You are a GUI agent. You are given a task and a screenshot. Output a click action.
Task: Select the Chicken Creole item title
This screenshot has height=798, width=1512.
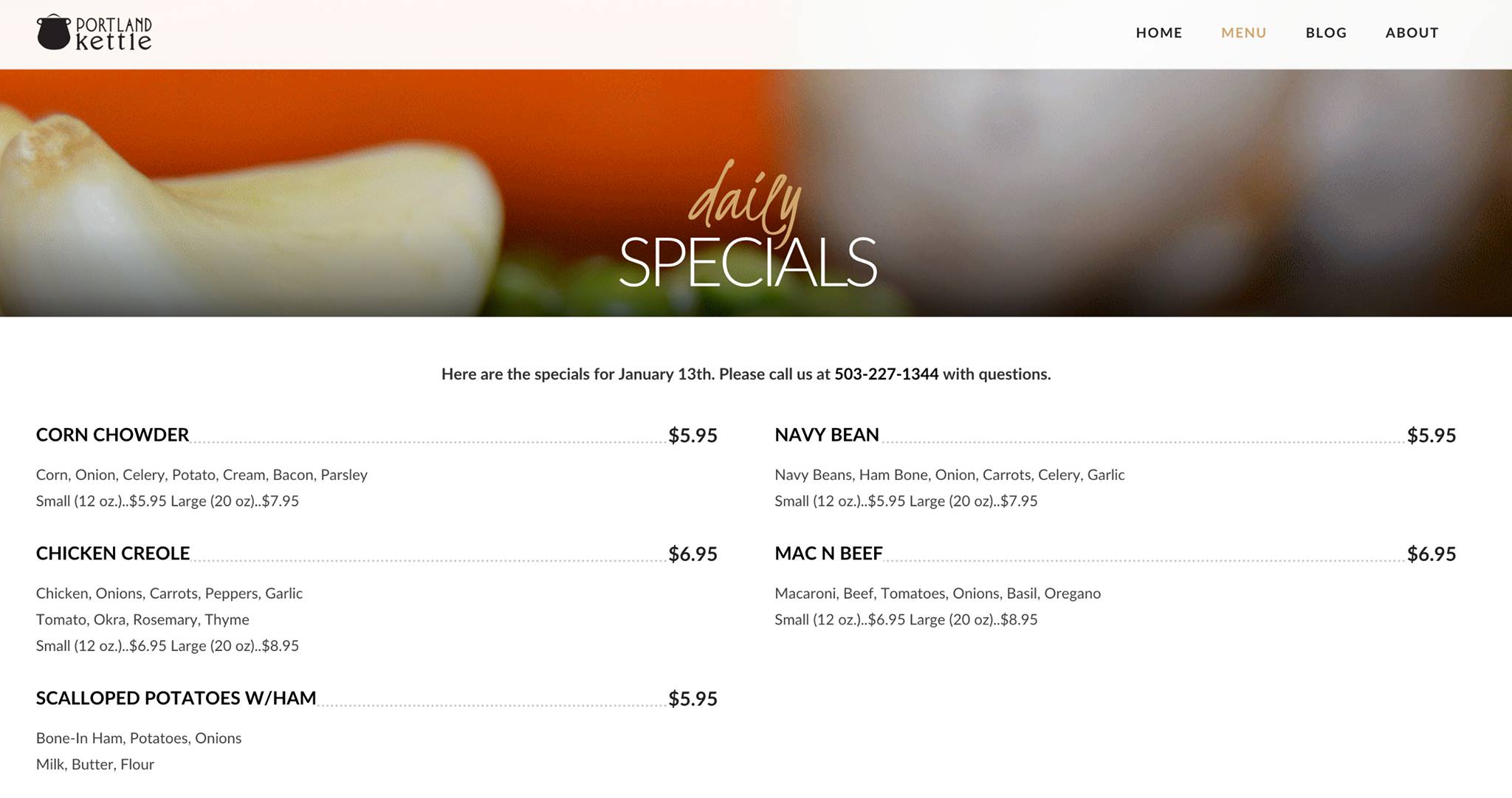pyautogui.click(x=112, y=554)
